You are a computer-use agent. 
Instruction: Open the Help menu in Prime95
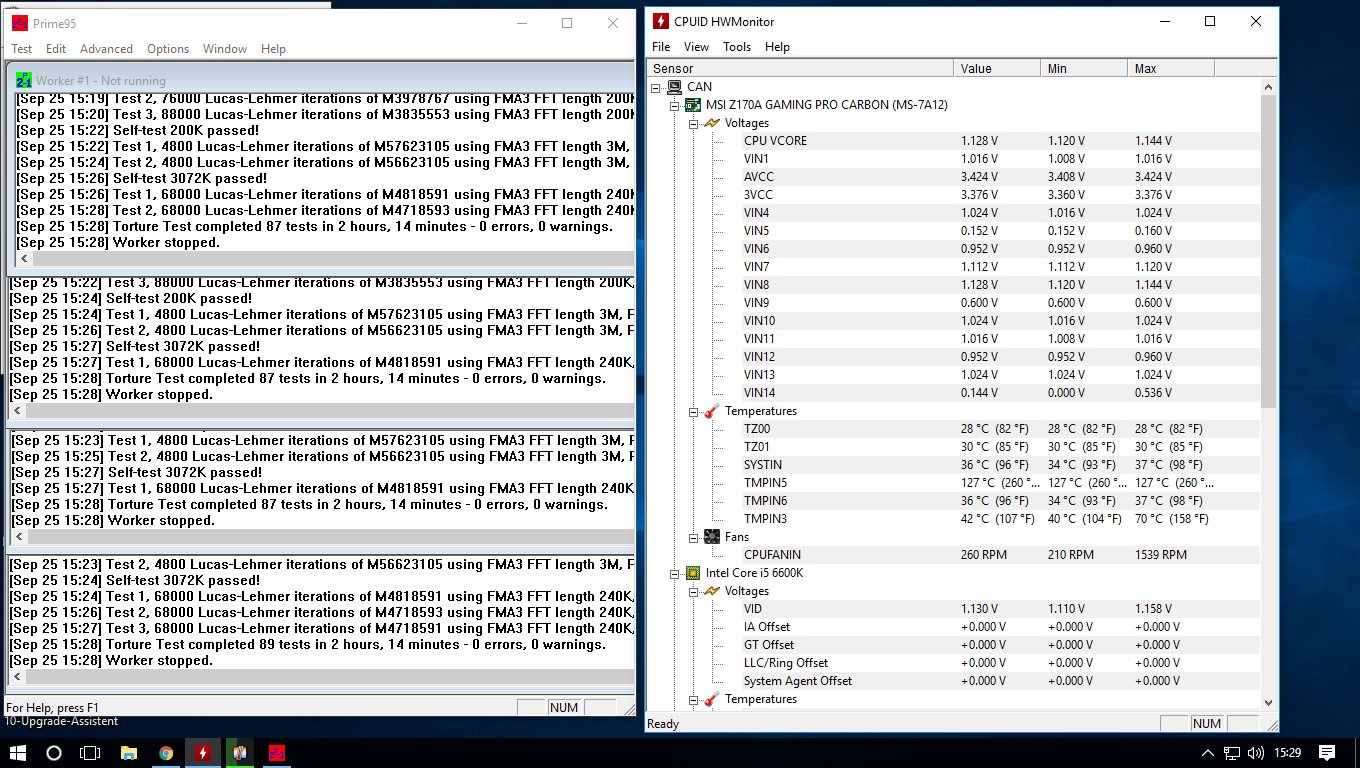click(273, 48)
